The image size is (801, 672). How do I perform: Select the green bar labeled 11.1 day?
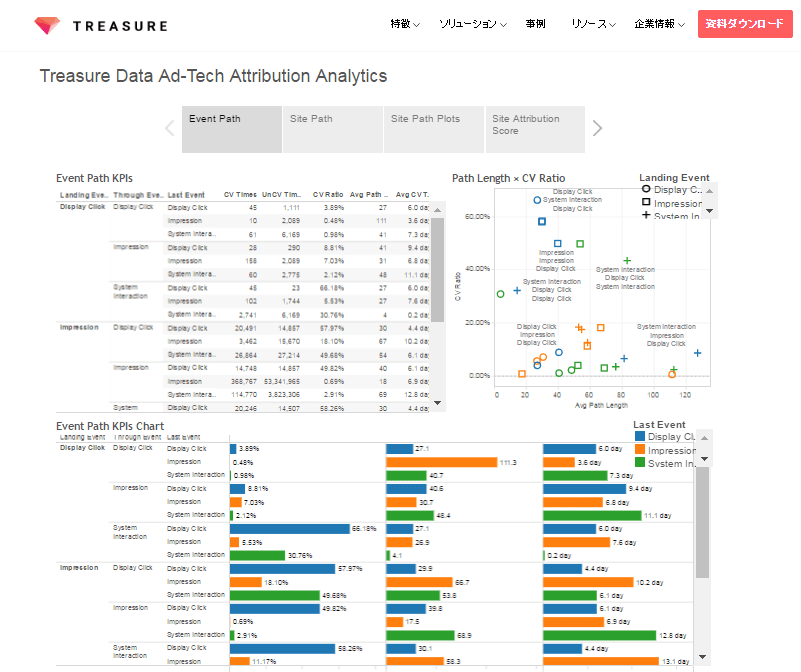592,516
